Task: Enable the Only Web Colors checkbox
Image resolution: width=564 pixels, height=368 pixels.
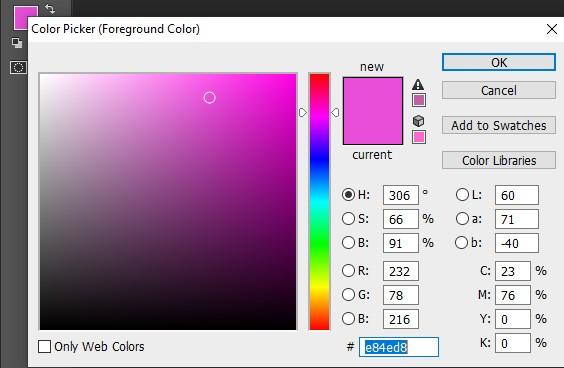Action: tap(44, 347)
